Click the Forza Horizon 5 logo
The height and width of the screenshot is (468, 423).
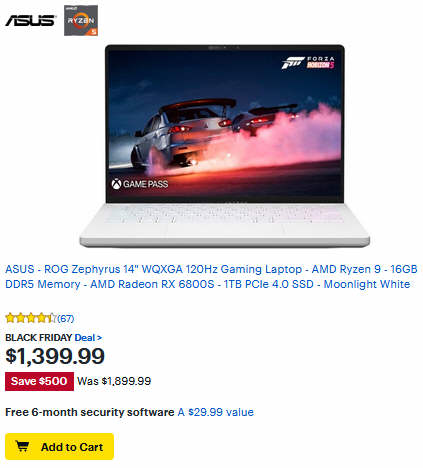[308, 62]
